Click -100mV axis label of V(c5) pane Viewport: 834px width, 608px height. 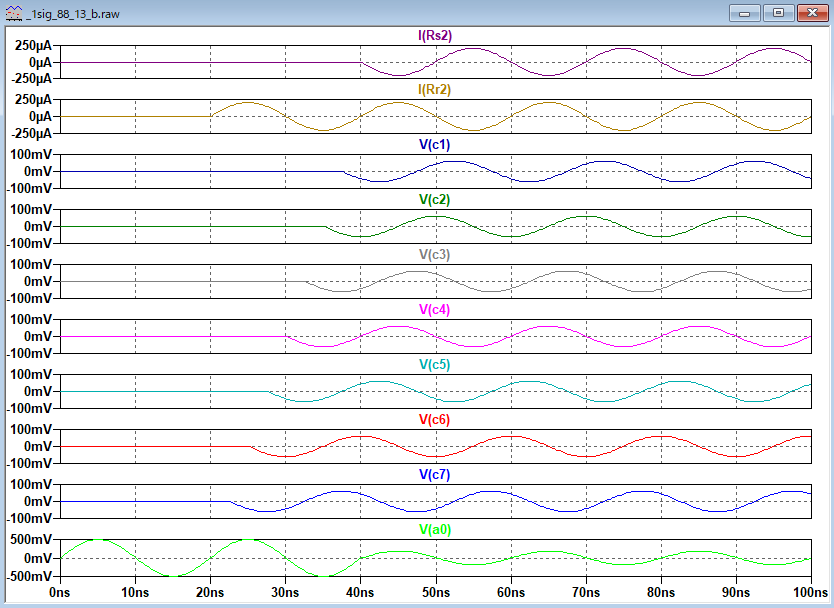pyautogui.click(x=30, y=409)
